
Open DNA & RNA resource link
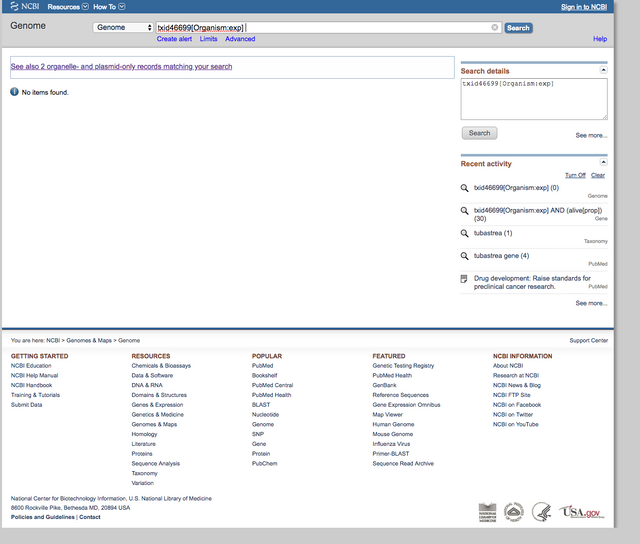click(x=147, y=385)
